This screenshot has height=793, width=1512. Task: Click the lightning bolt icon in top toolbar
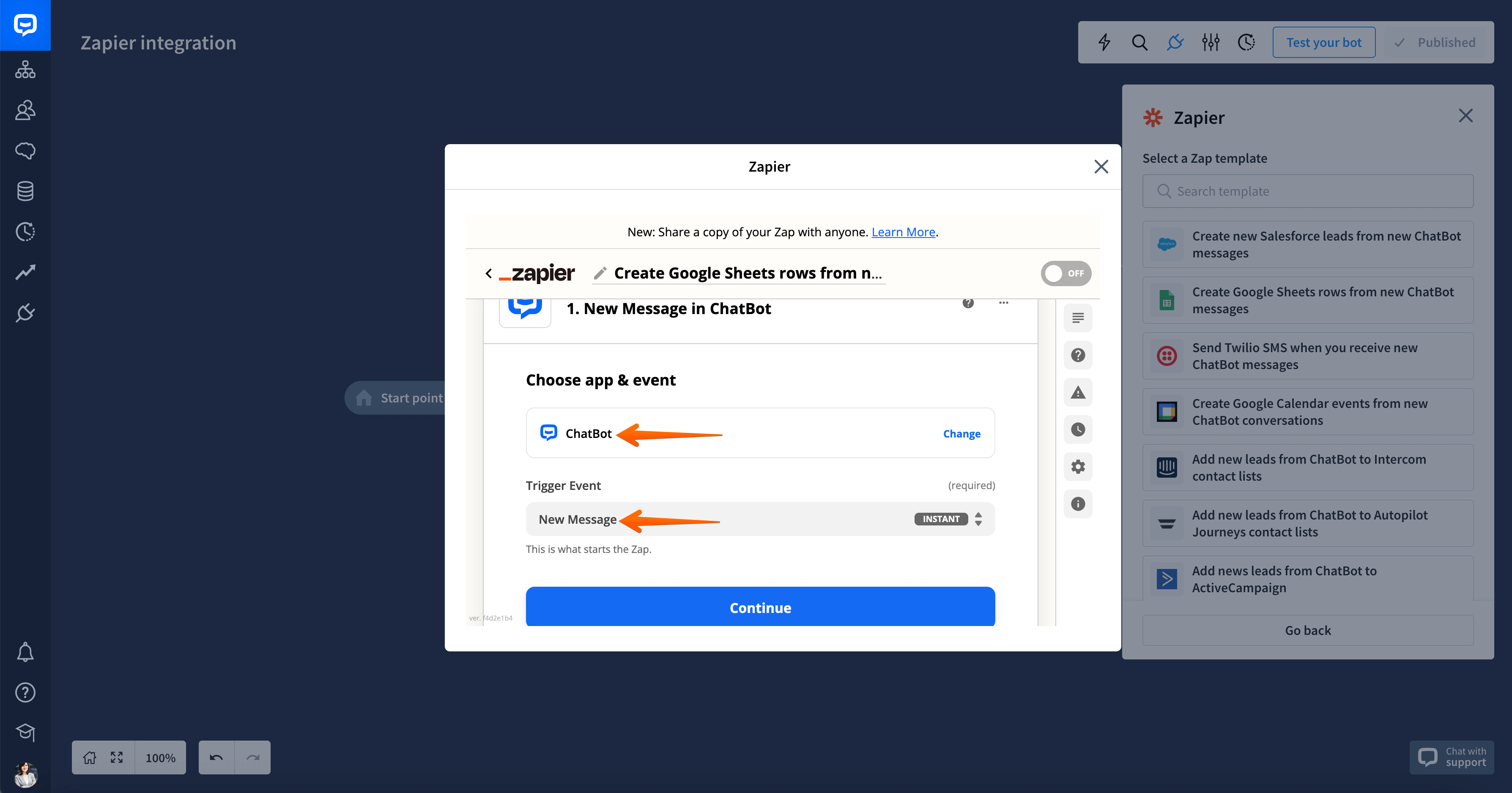(1104, 42)
